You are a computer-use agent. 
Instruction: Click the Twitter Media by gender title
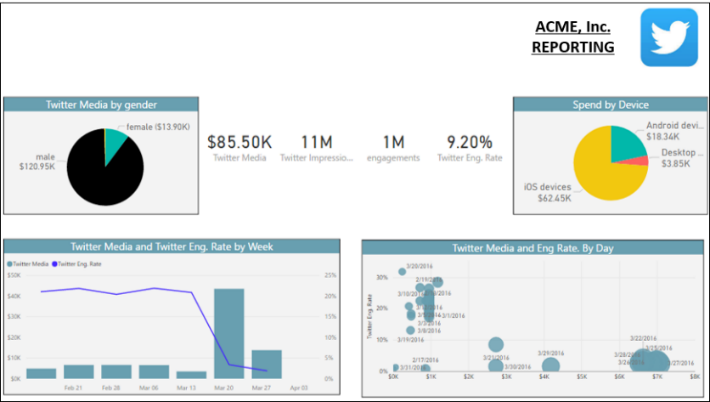(x=100, y=104)
